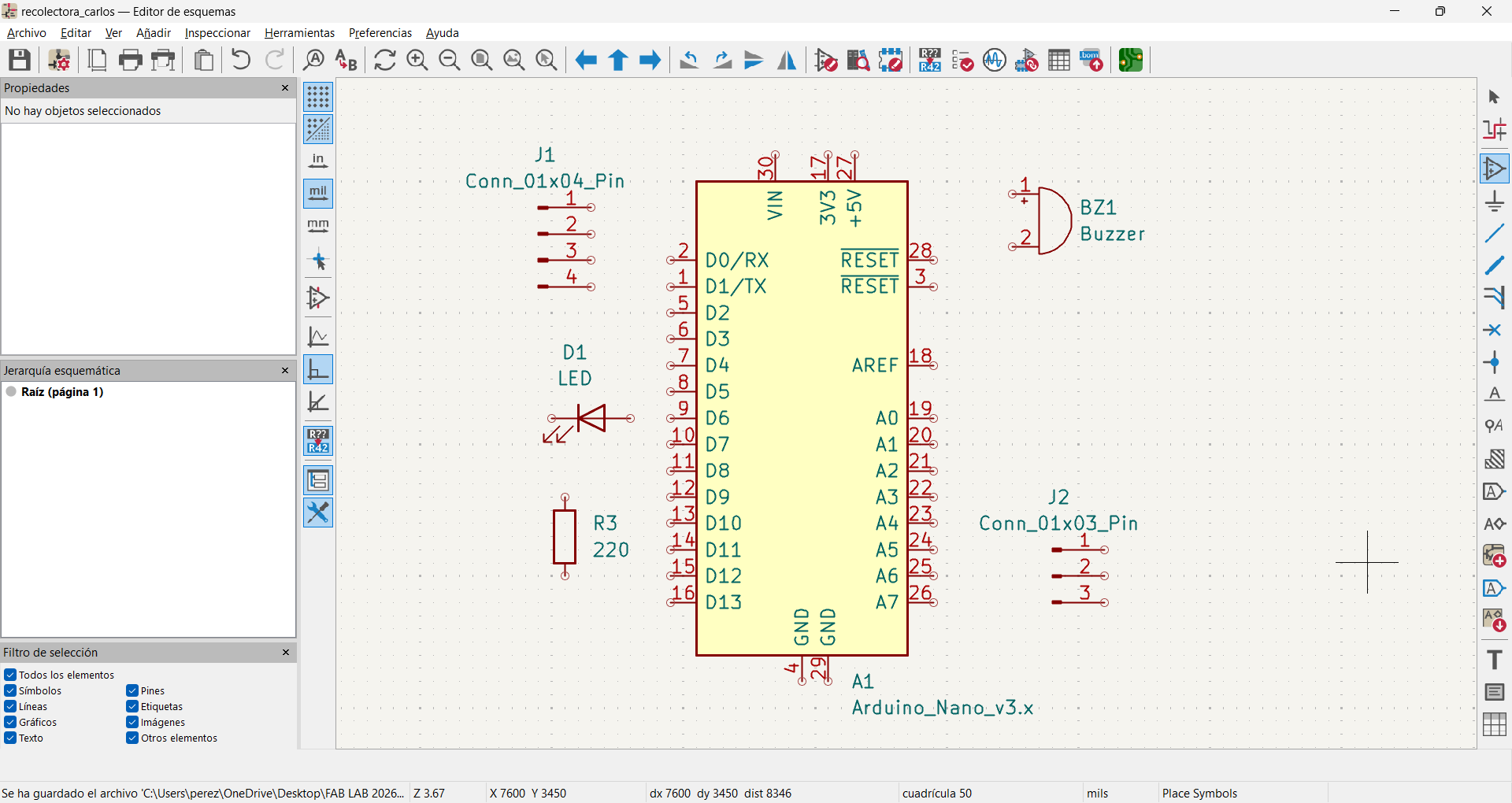Select 'Raíz (página 1)' in hierarchy tree
The width and height of the screenshot is (1512, 803).
(x=62, y=392)
